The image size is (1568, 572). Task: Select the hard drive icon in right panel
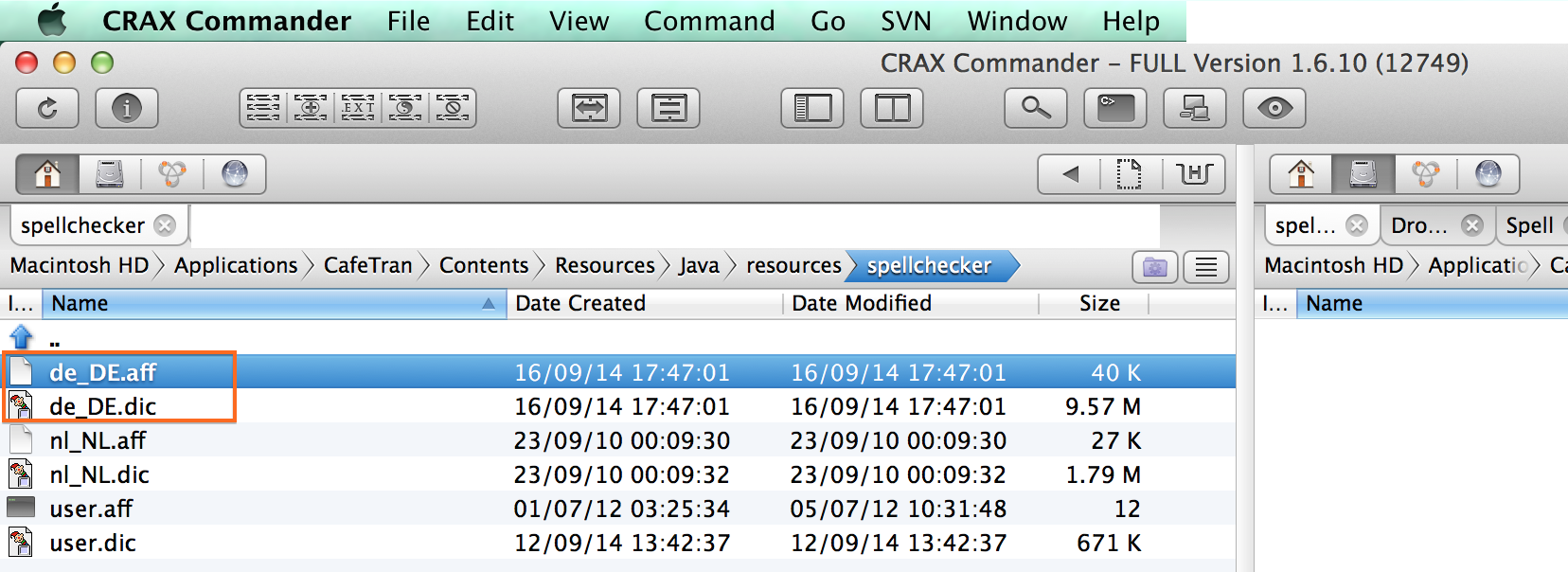point(1363,174)
